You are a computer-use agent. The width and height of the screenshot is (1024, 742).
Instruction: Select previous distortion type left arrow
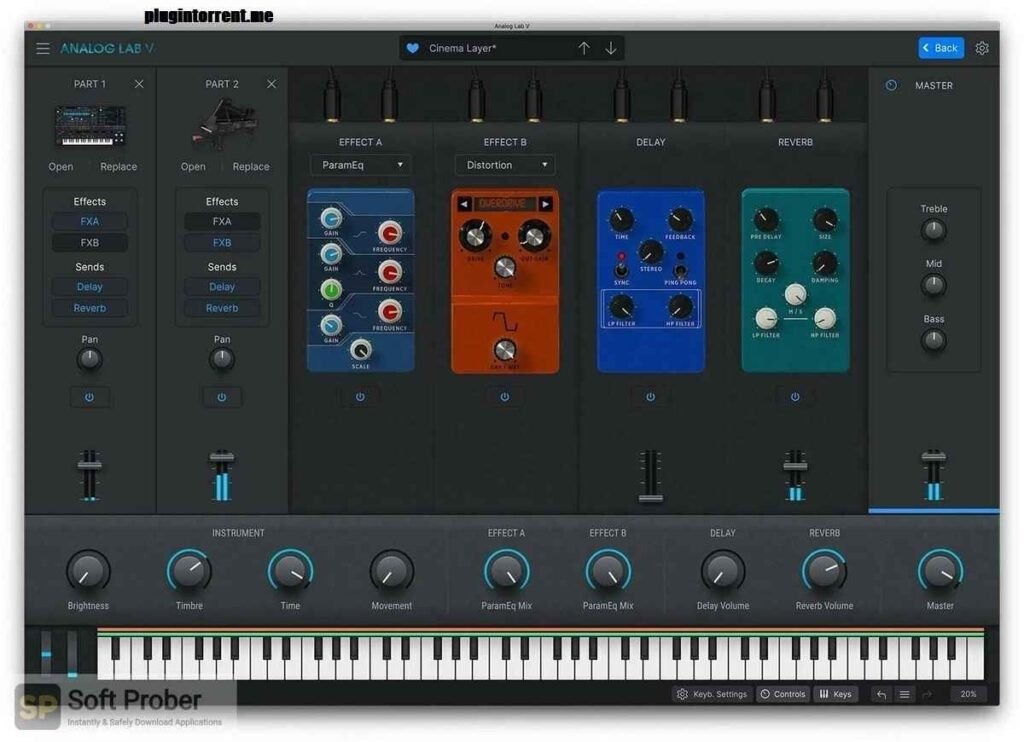click(464, 204)
